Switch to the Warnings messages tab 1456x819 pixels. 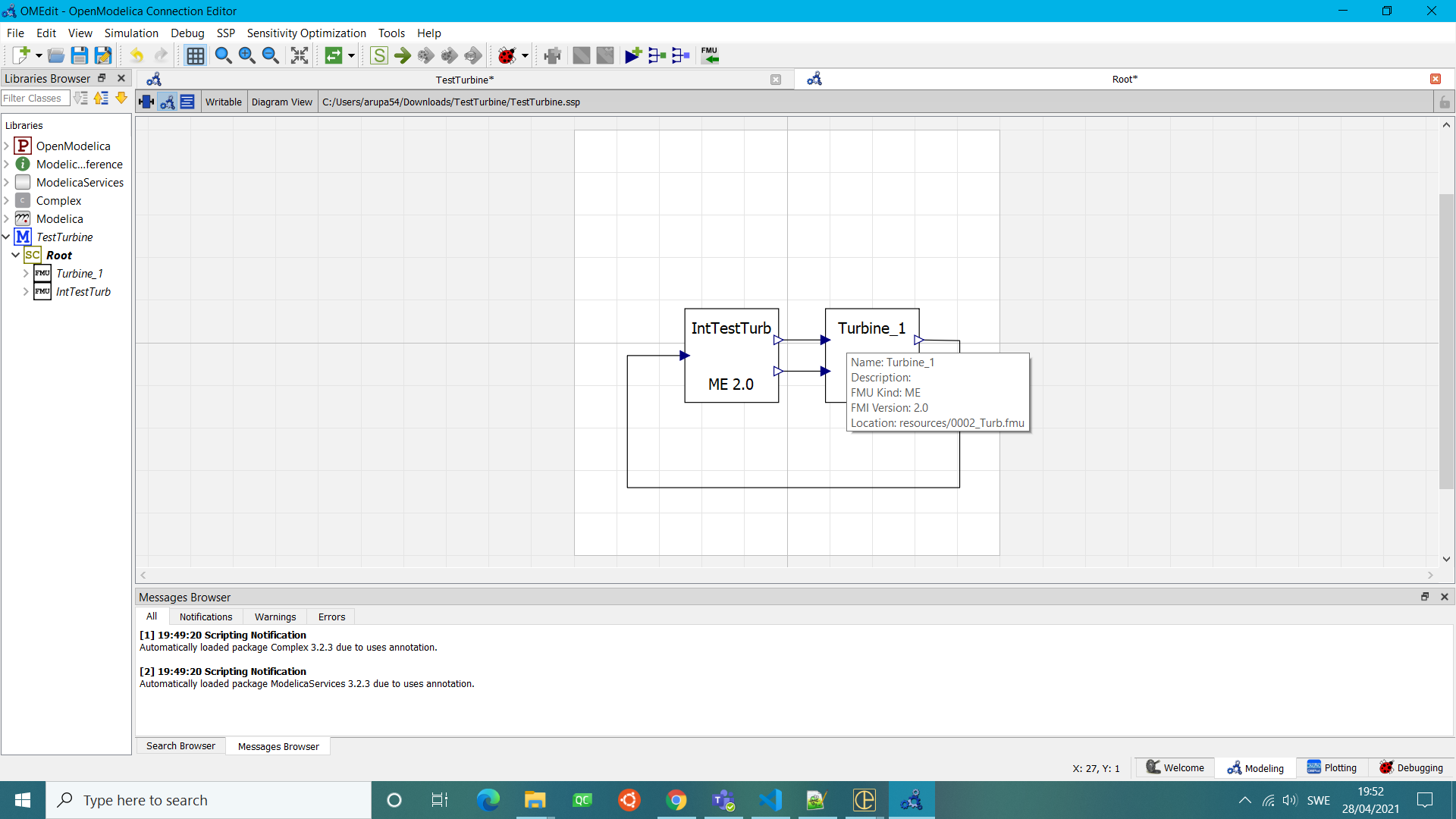coord(275,617)
